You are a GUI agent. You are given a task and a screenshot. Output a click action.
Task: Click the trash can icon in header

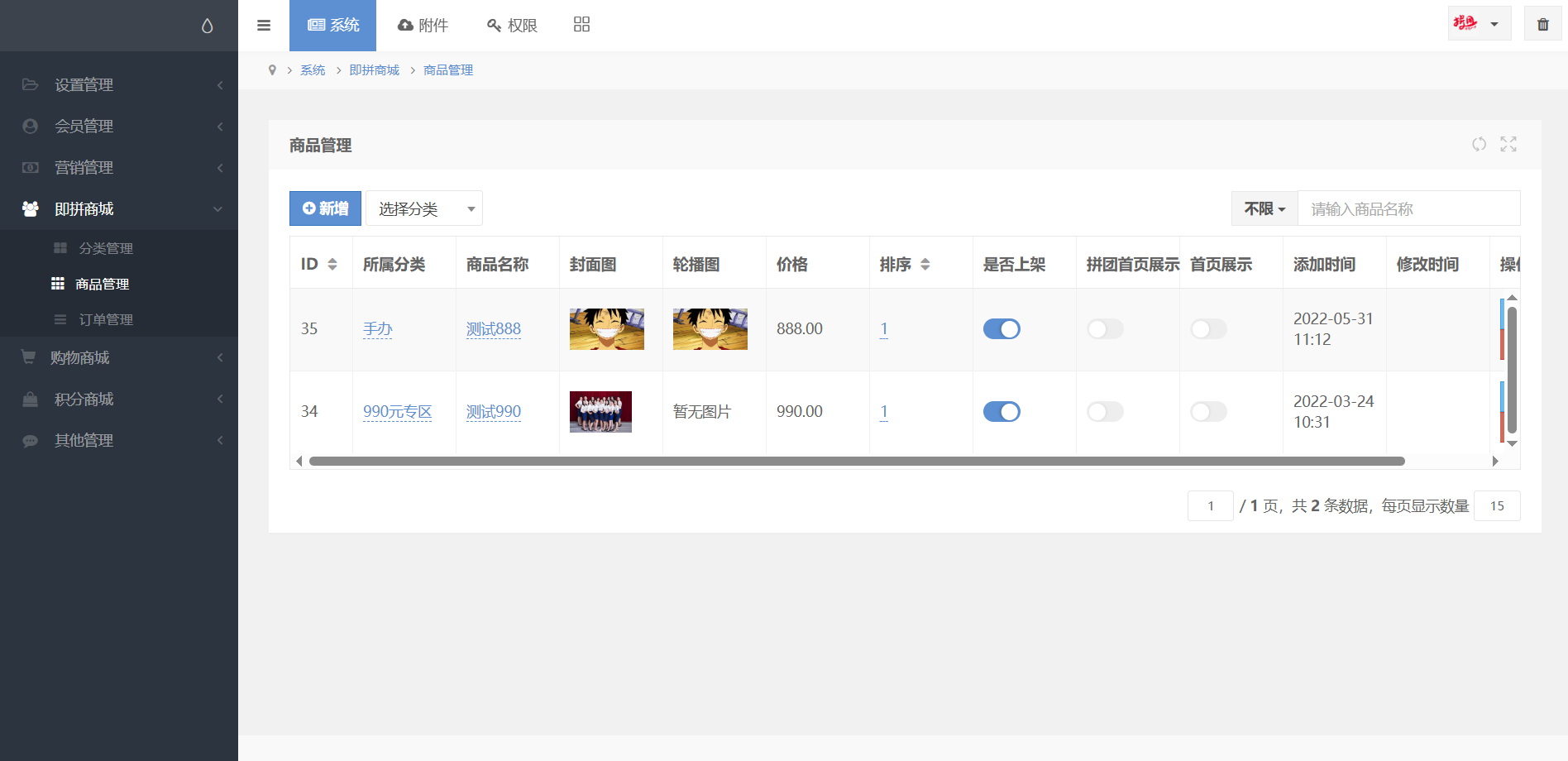[x=1542, y=24]
